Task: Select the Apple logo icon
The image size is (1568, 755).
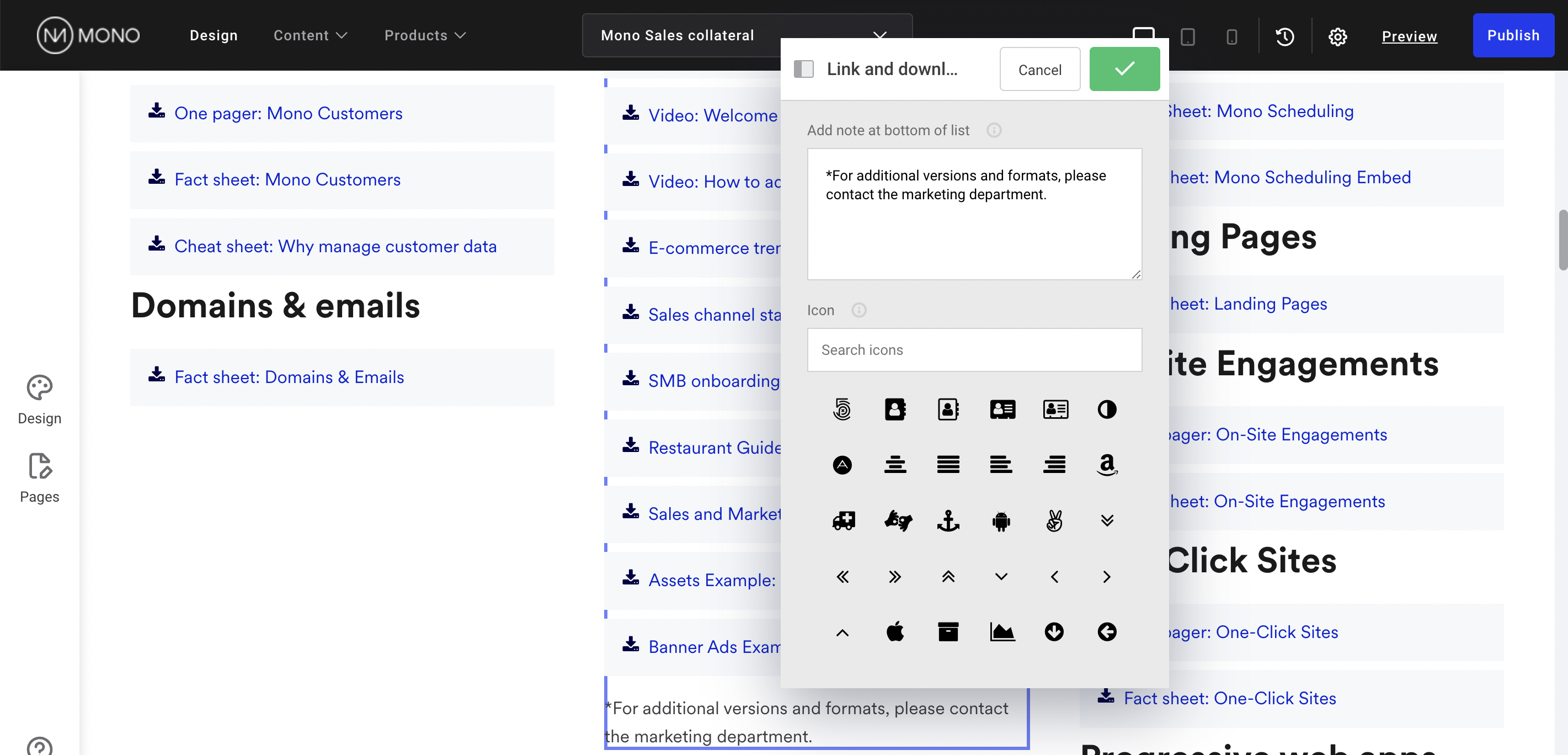Action: click(895, 632)
